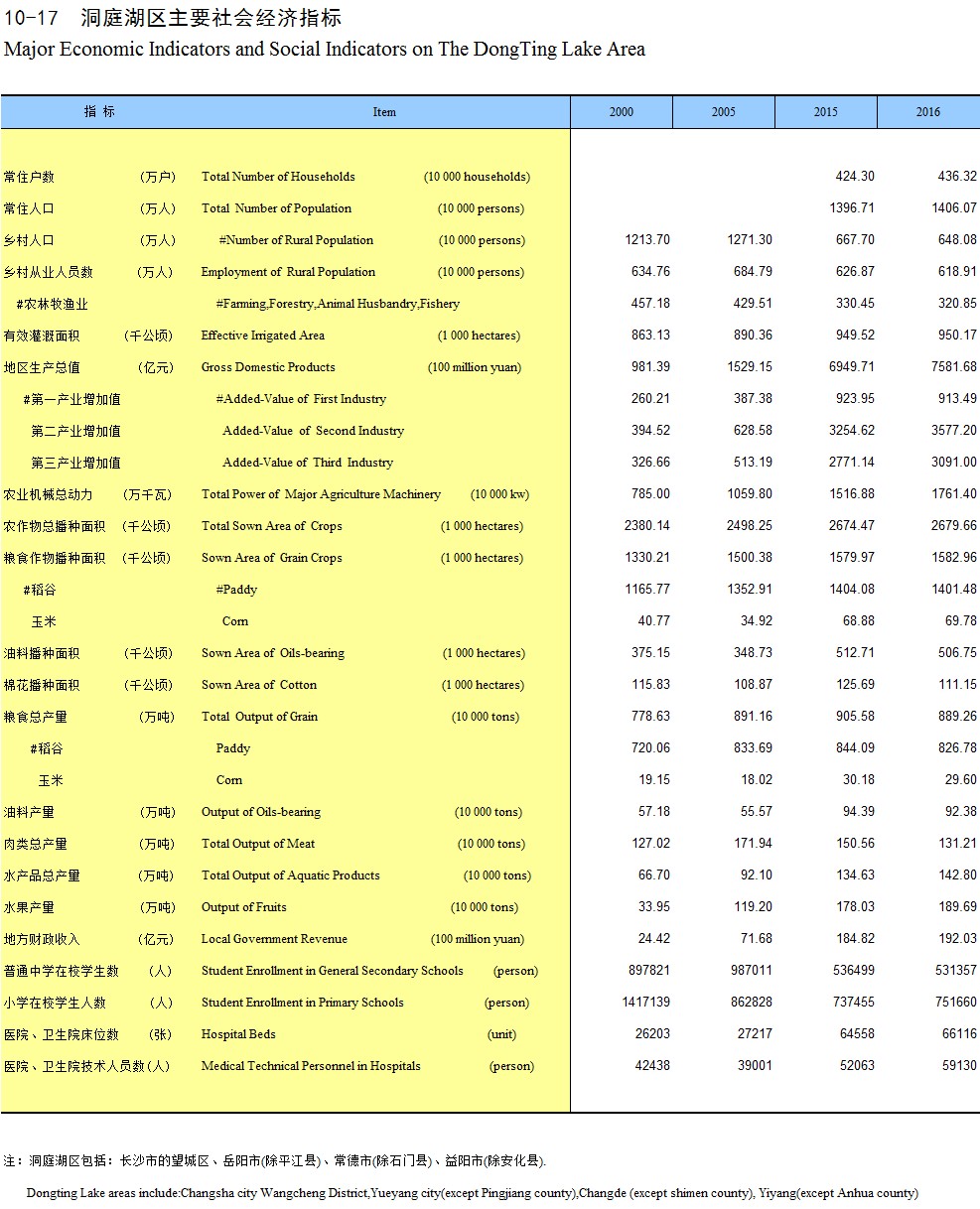Screen dimensions: 980x1209
Task: Click #Paddy sown area label
Action: pos(236,590)
